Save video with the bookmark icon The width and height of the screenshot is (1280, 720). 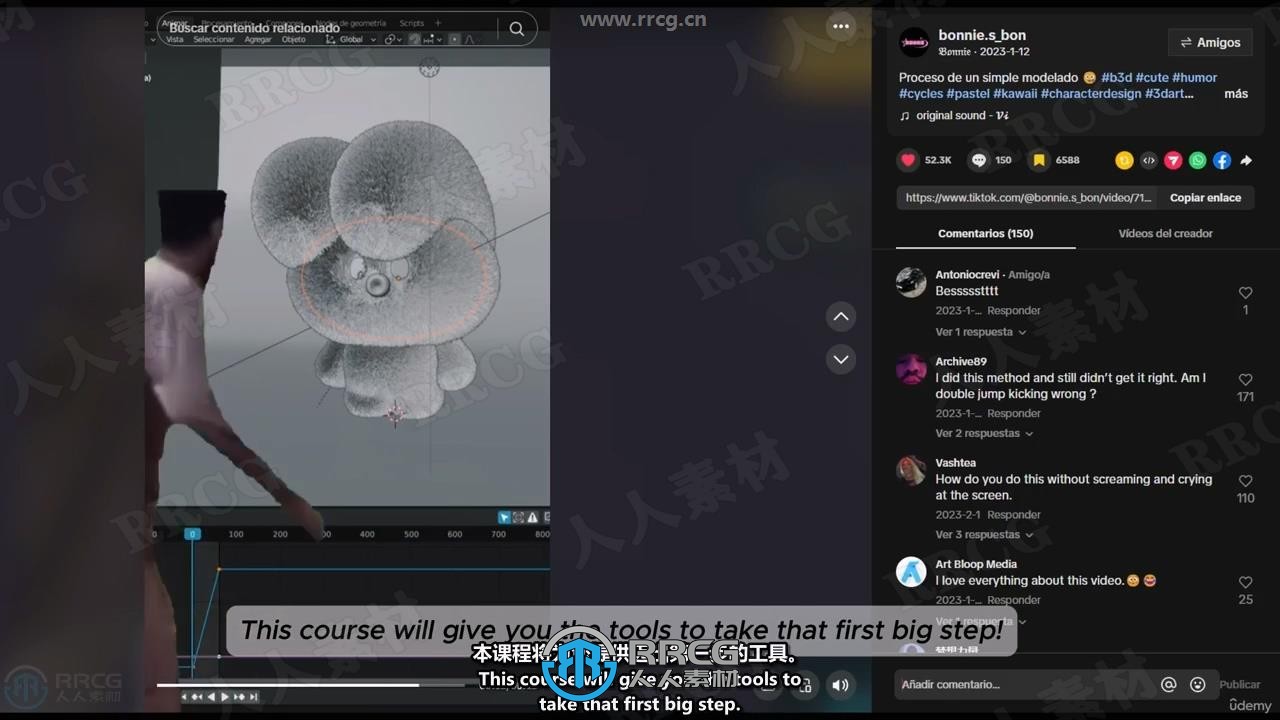pos(1039,160)
